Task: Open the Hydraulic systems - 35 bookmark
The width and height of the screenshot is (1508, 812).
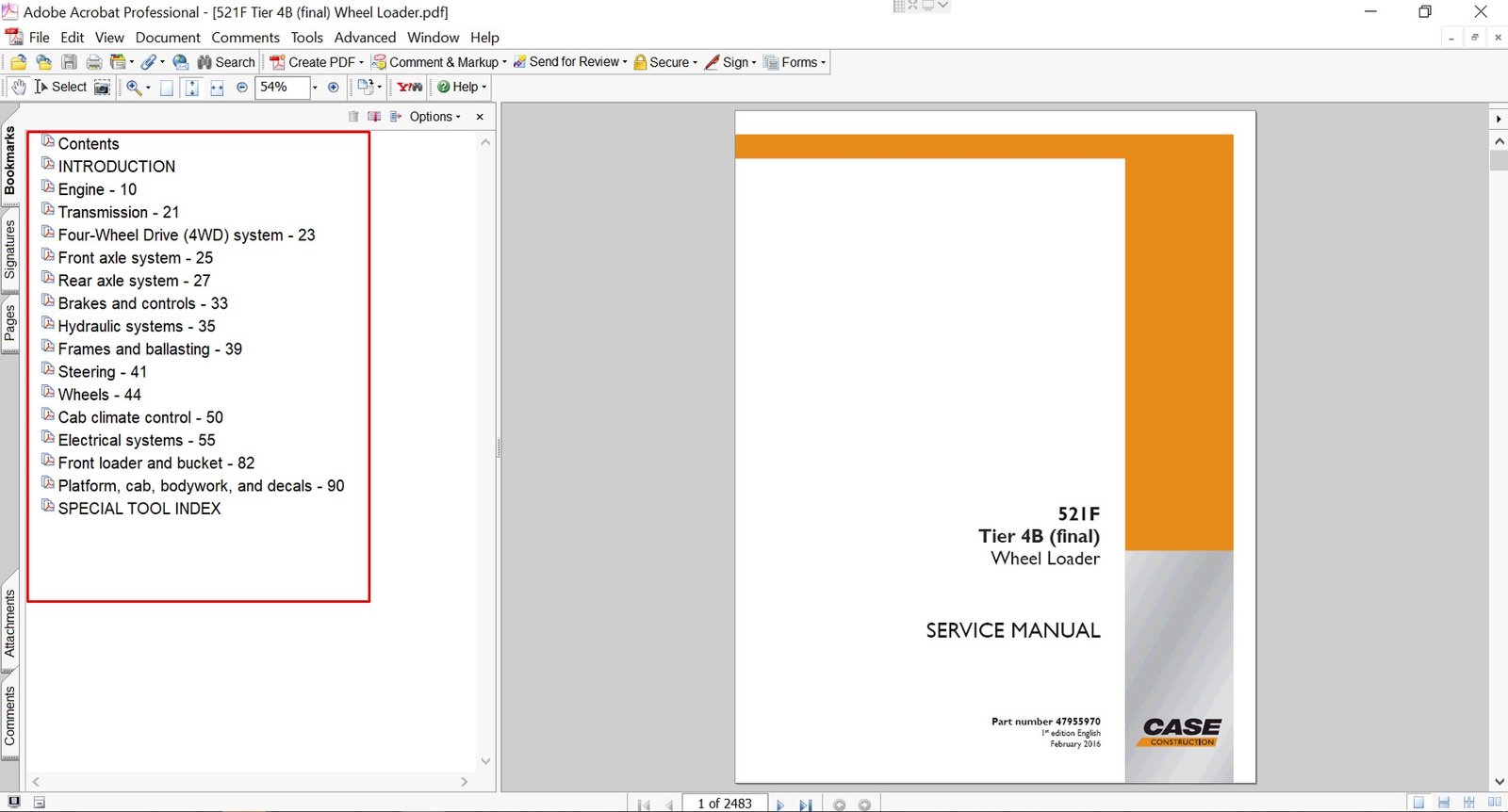Action: click(x=136, y=326)
